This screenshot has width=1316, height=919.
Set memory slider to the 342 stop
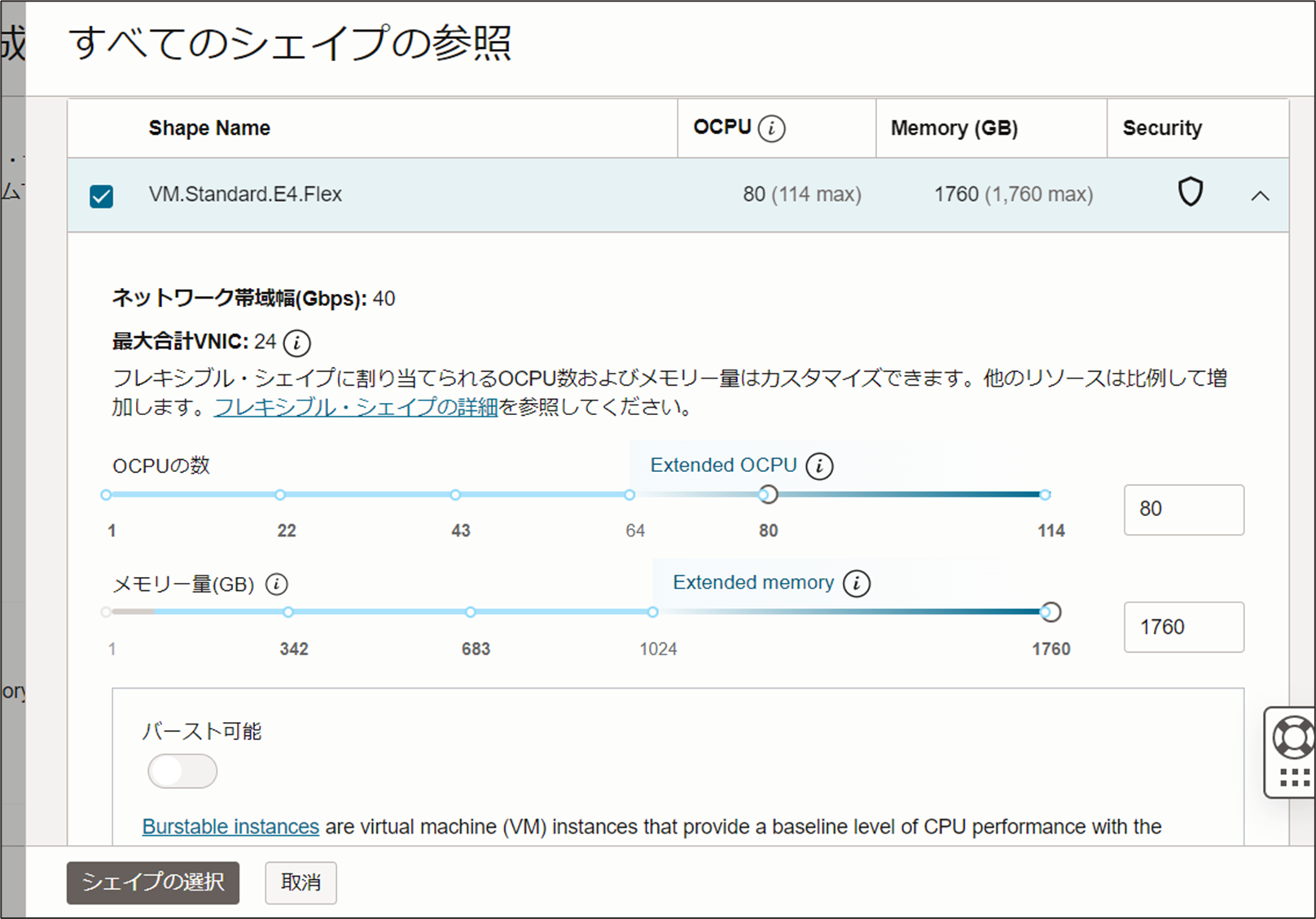tap(288, 612)
